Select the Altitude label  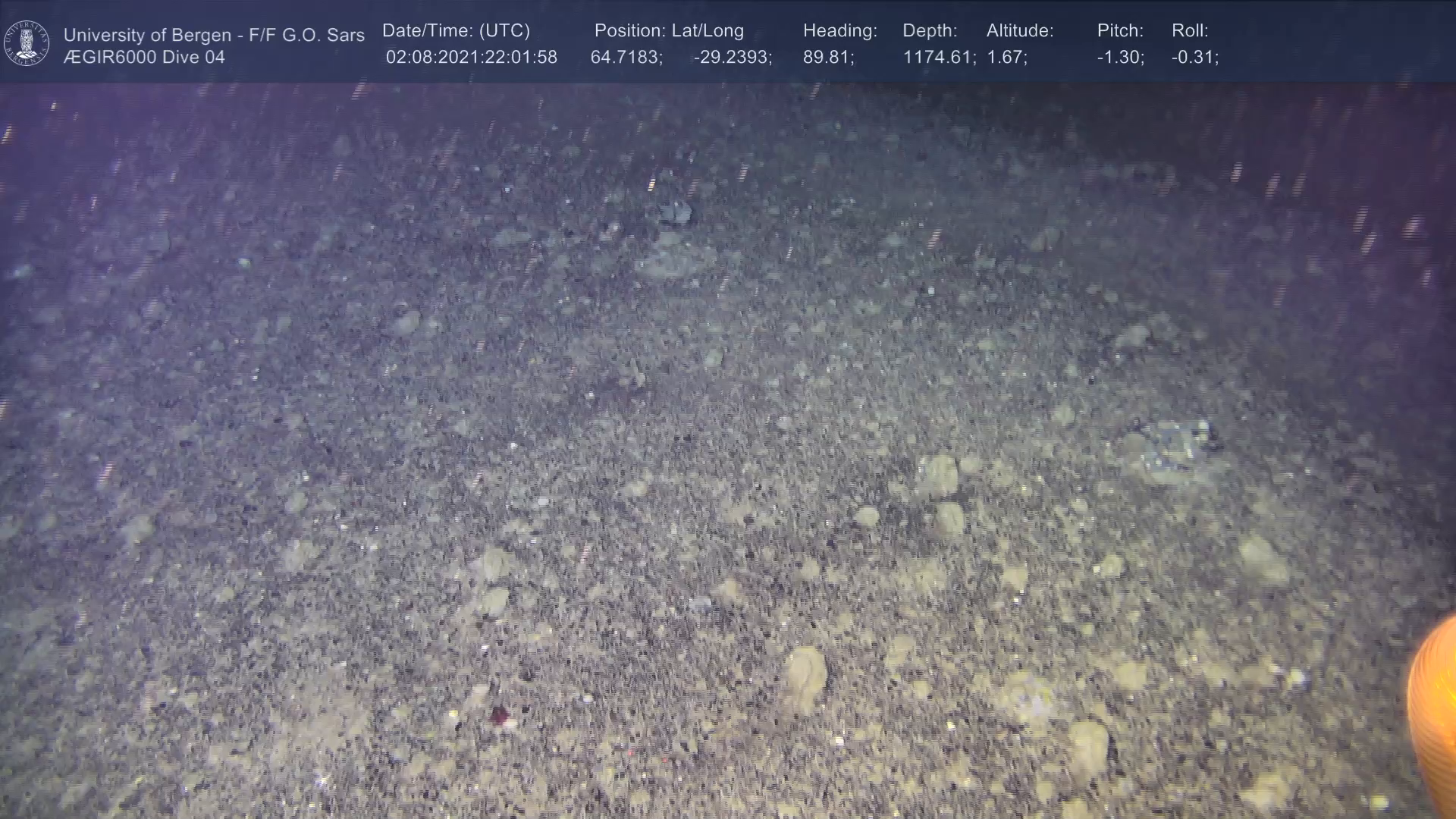1020,31
